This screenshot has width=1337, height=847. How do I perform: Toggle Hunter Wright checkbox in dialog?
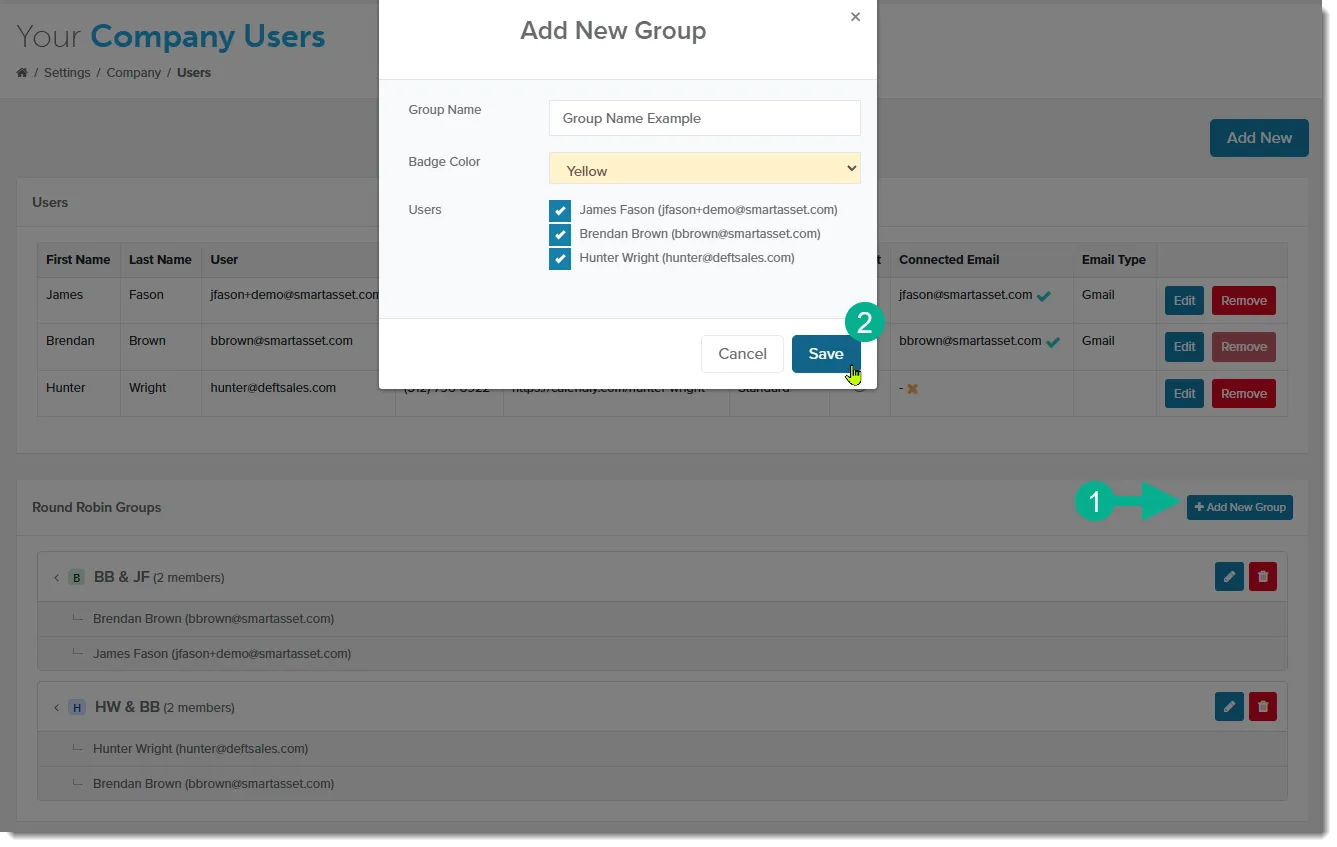point(560,259)
